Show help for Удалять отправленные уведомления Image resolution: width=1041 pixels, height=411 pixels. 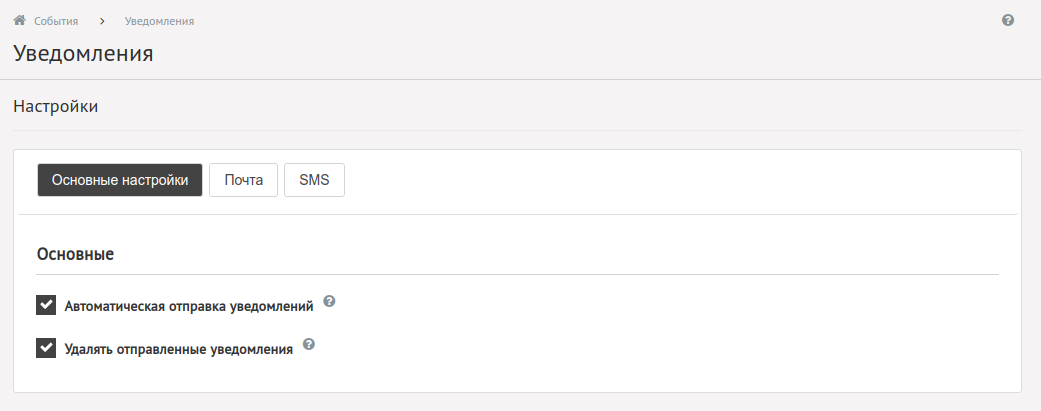(x=309, y=344)
